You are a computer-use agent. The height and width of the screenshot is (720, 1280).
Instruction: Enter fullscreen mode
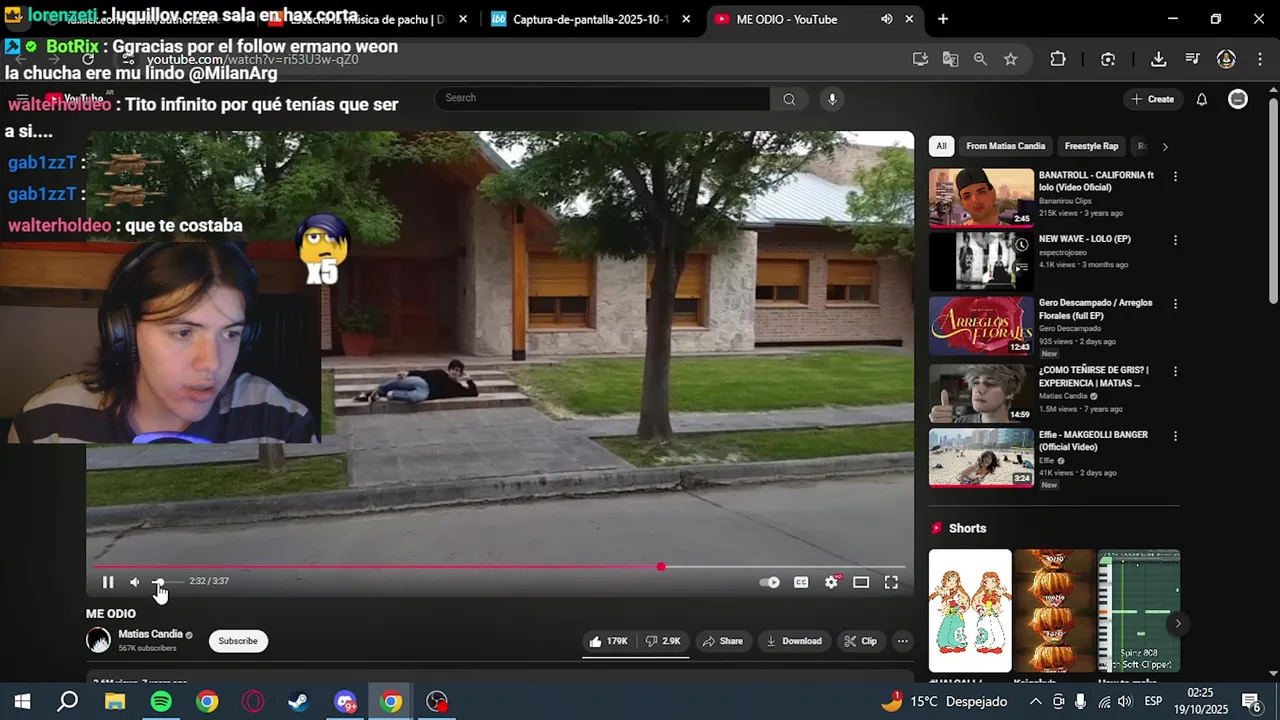[x=891, y=582]
